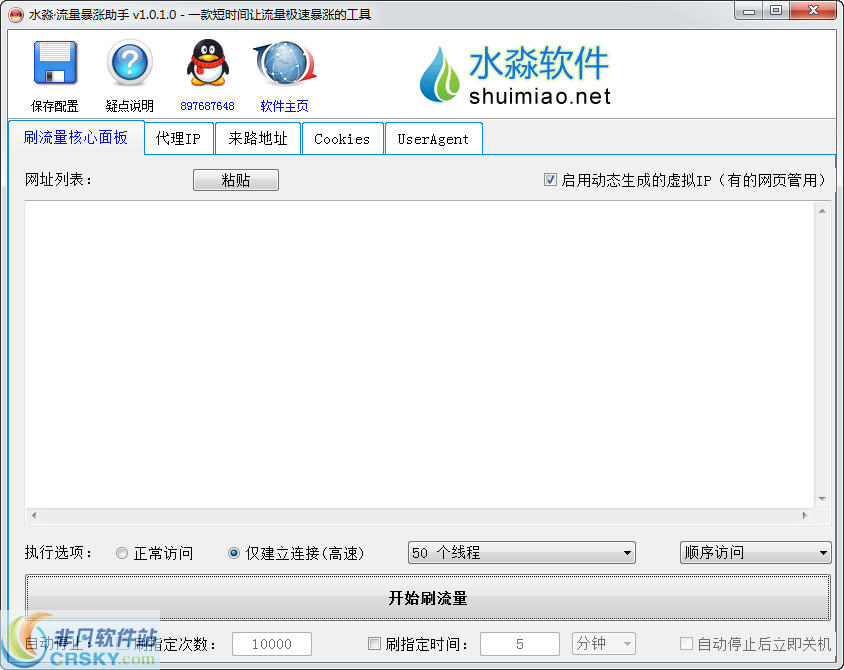Open the question mark help icon
The image size is (844, 670).
coord(130,62)
